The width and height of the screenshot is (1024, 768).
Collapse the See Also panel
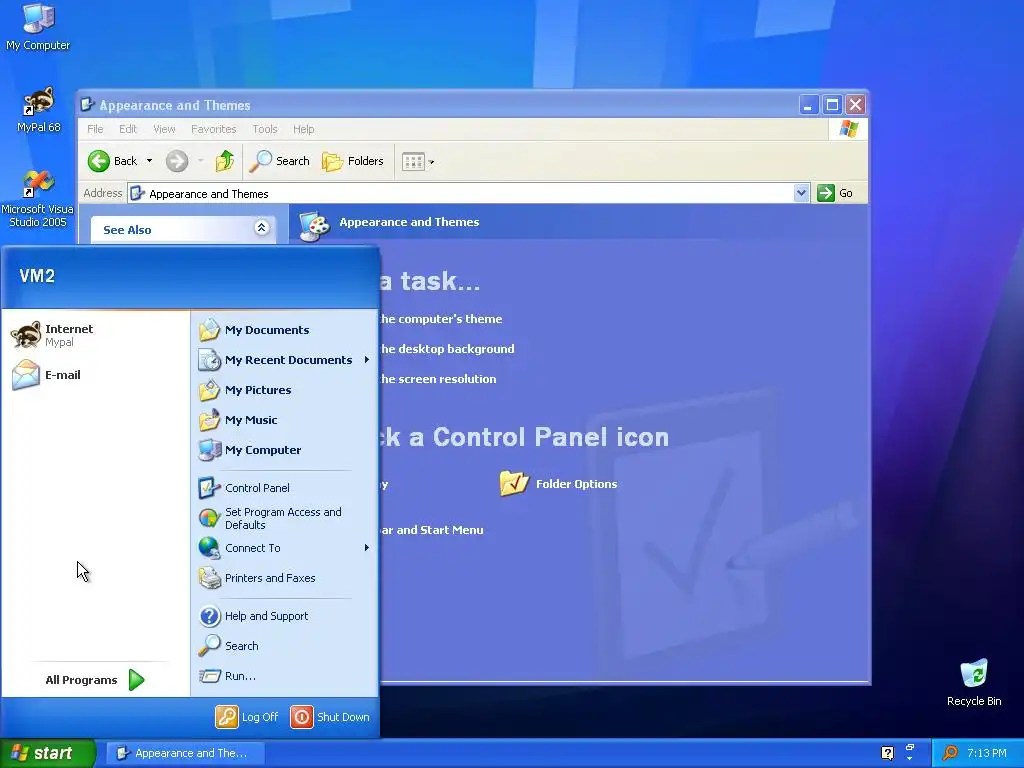point(261,227)
